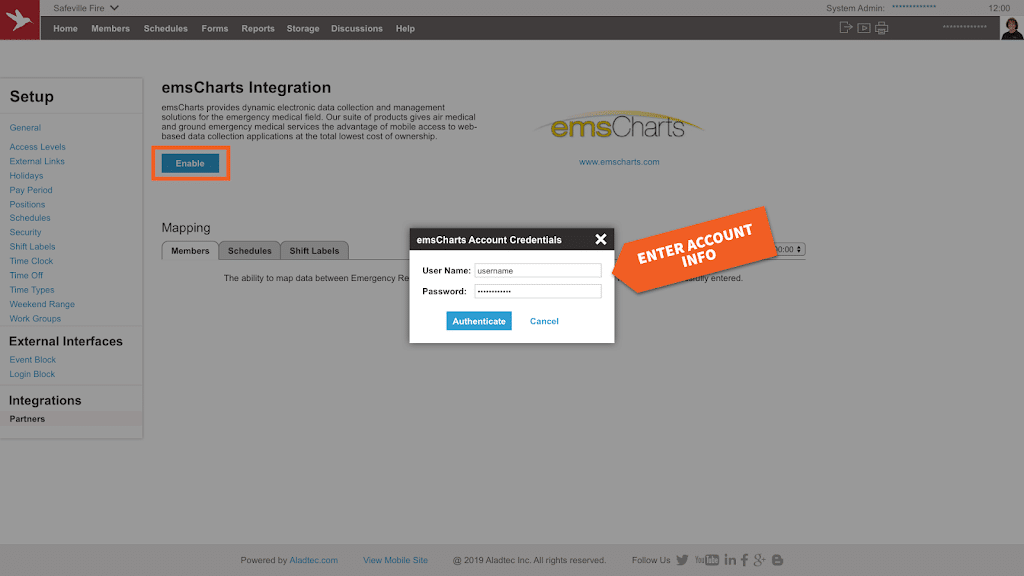Open View Mobile Site link
Viewport: 1024px width, 576px height.
pos(395,560)
